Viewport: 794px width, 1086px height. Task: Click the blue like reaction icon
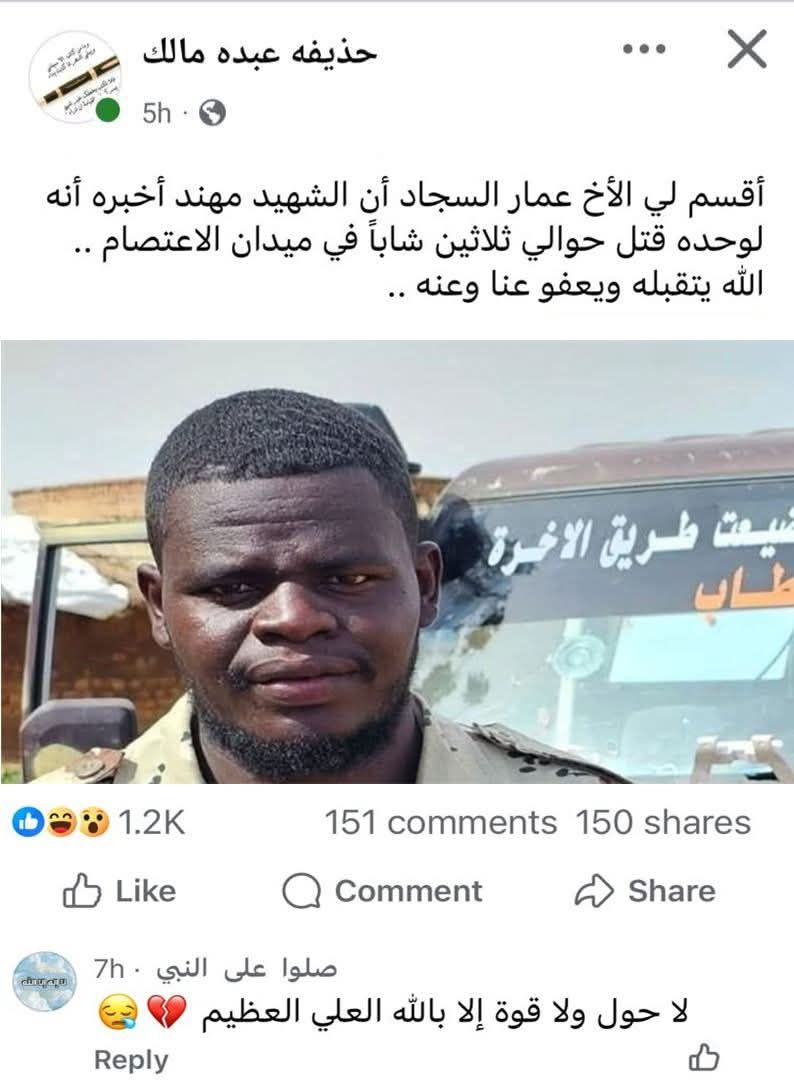tap(28, 822)
